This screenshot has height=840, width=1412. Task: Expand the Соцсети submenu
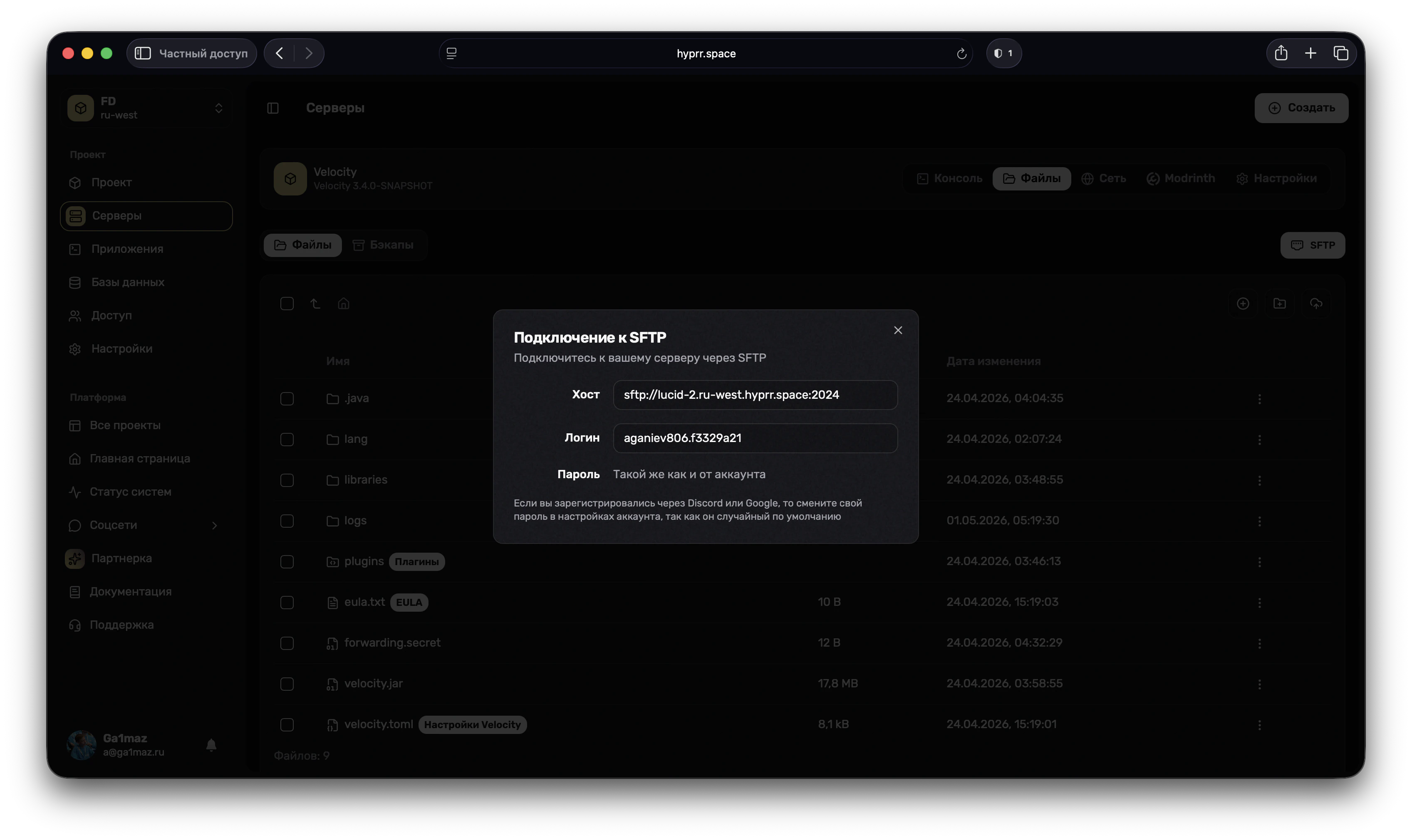click(146, 525)
